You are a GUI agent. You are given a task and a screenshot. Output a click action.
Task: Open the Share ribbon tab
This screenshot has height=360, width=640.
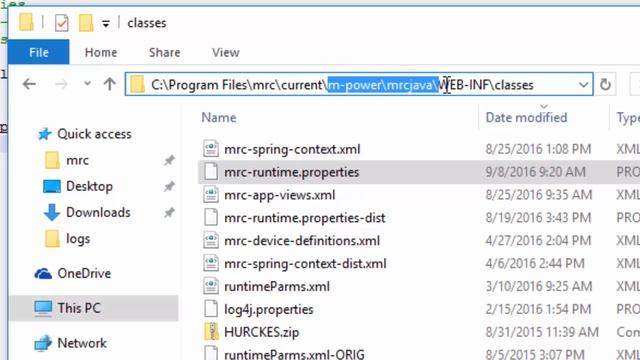[164, 52]
